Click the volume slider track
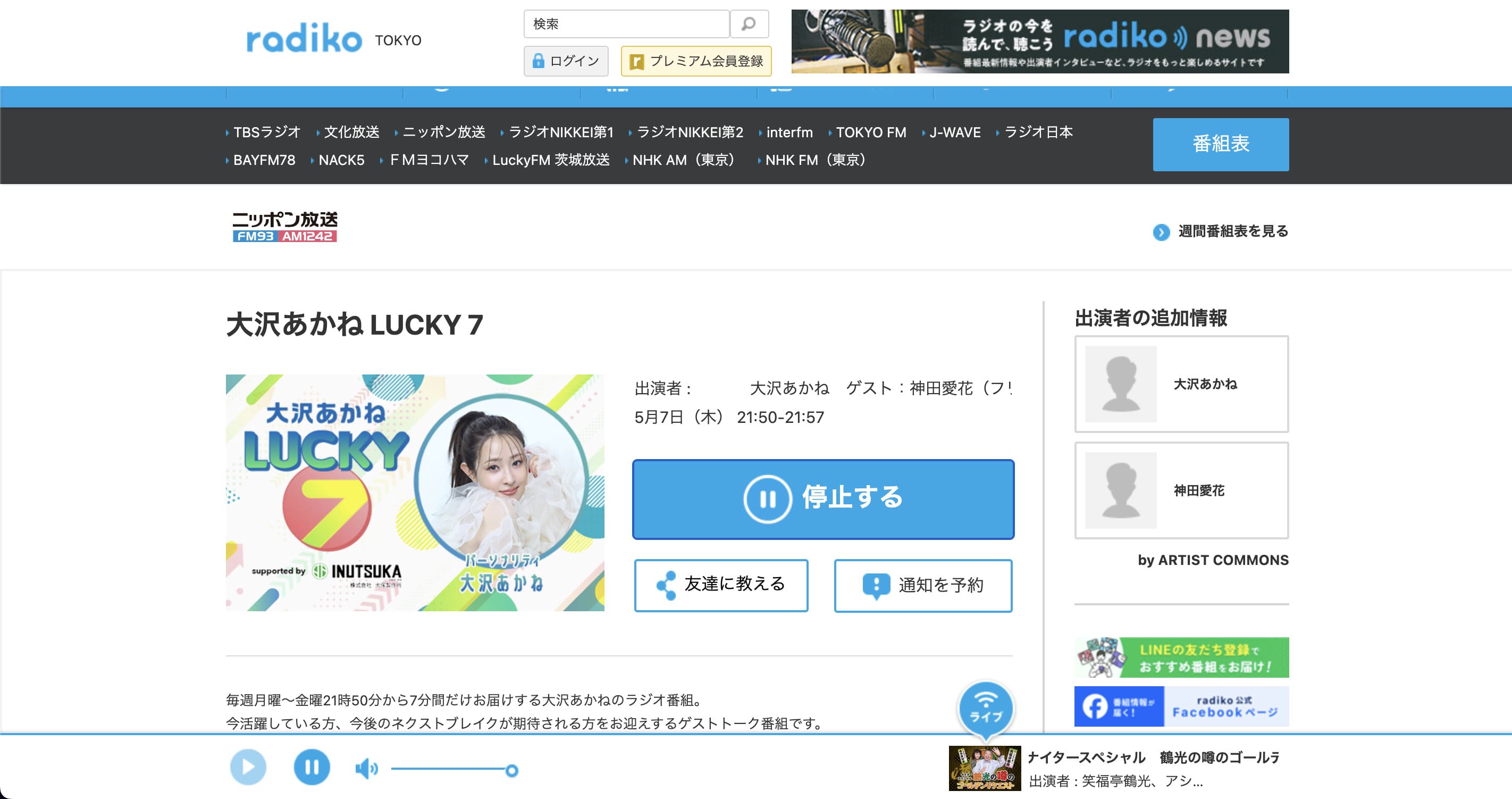Screen dimensions: 1512x799 pos(449,769)
